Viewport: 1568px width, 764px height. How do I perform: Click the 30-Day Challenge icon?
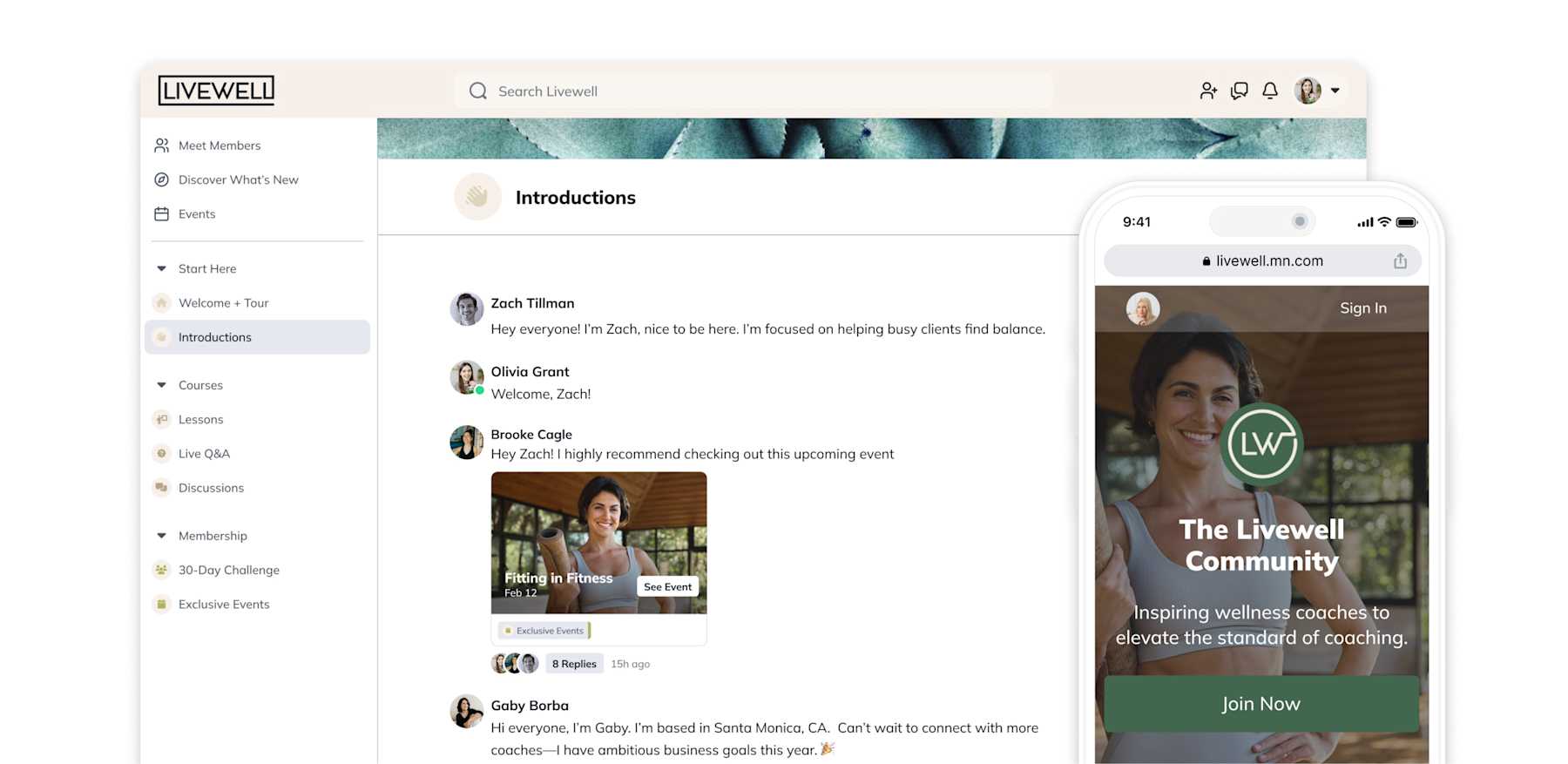[161, 570]
